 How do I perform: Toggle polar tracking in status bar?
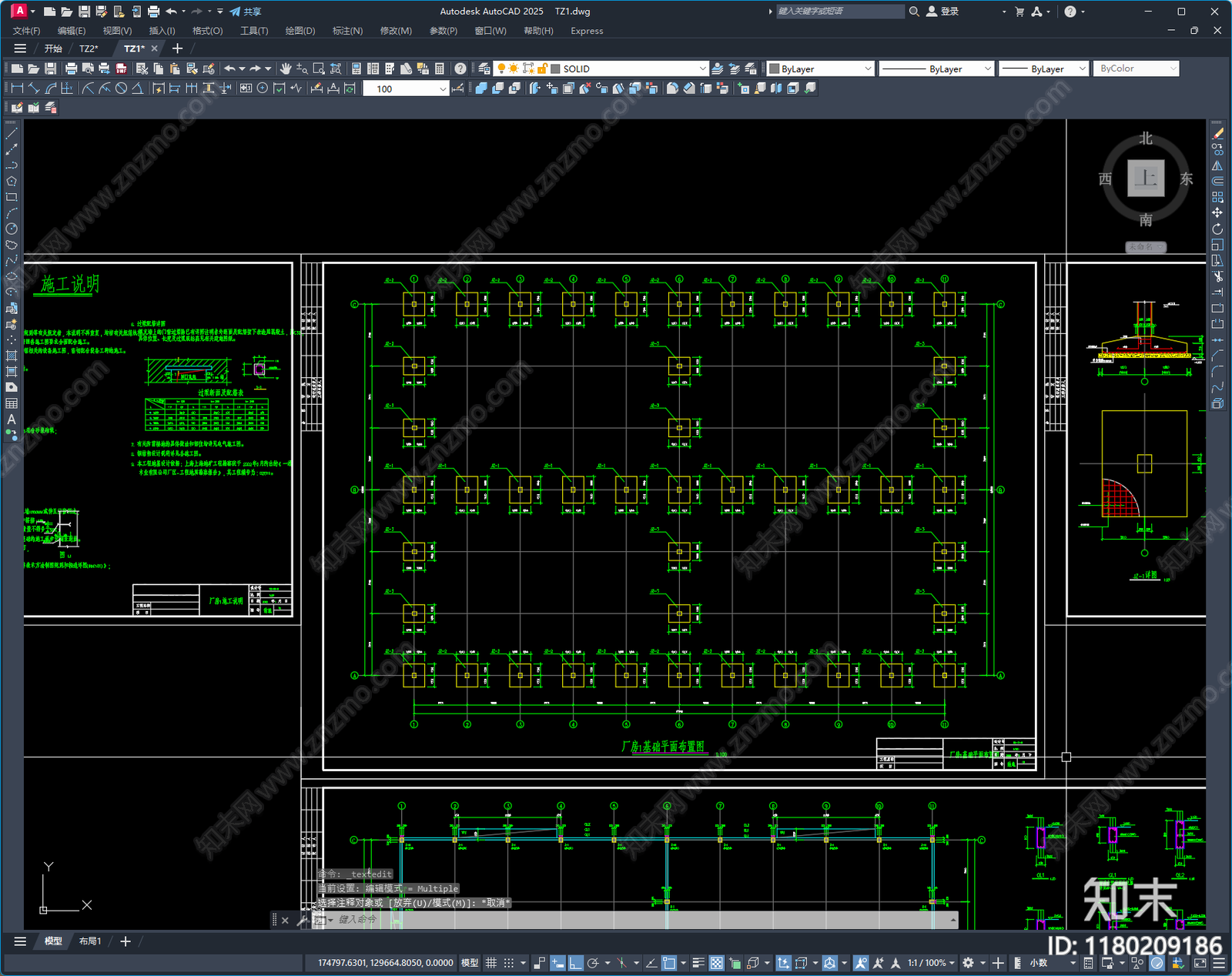coord(593,963)
